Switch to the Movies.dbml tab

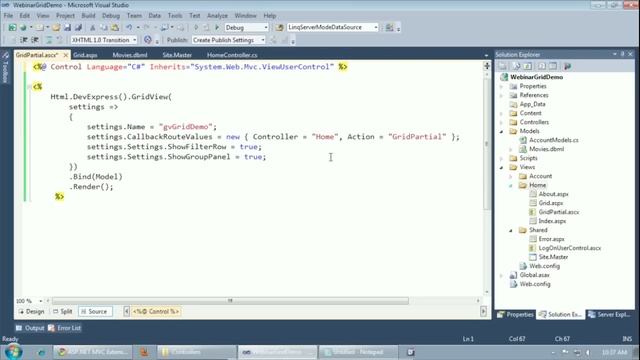(x=130, y=55)
